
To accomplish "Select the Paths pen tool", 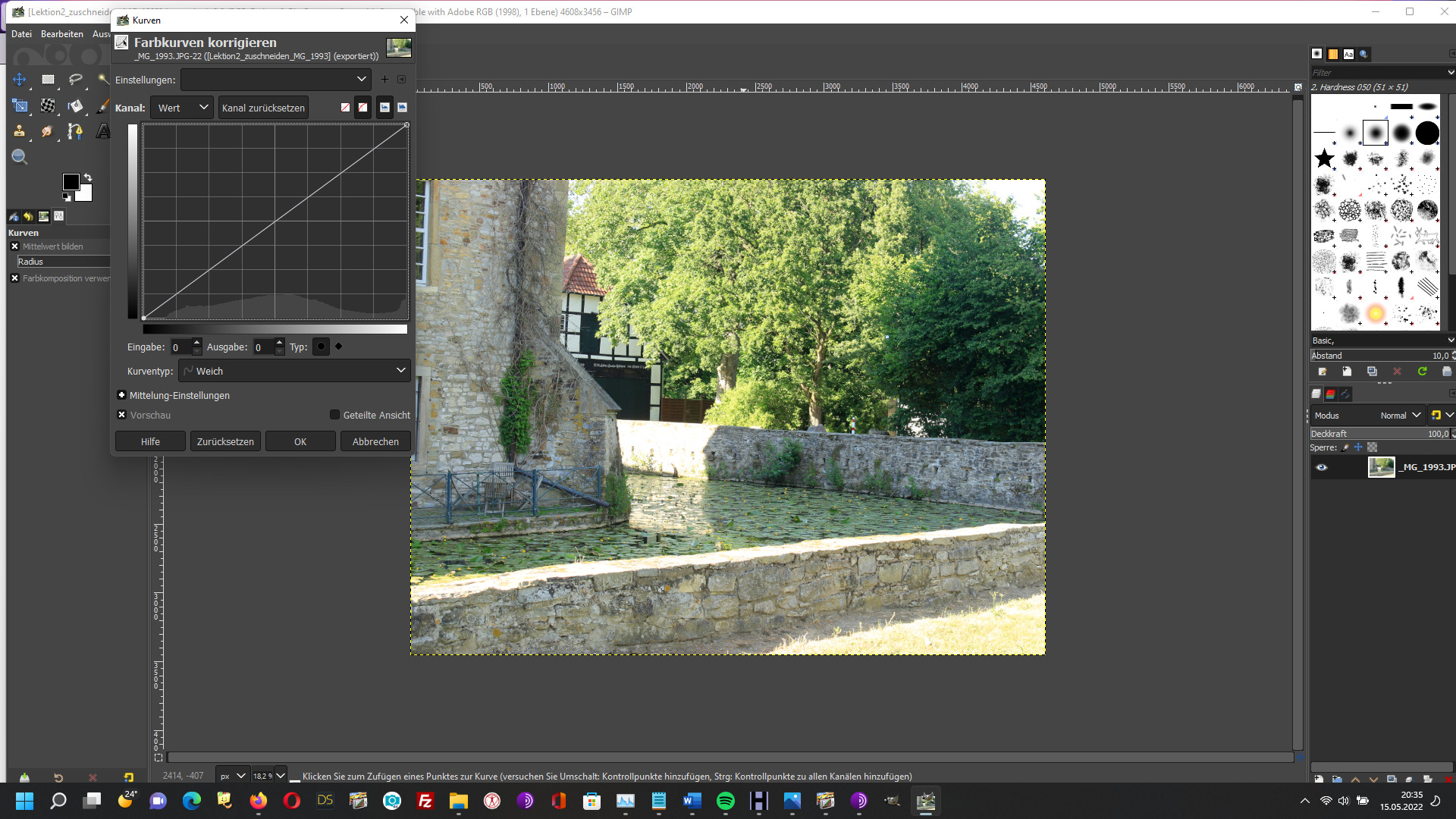I will 75,131.
